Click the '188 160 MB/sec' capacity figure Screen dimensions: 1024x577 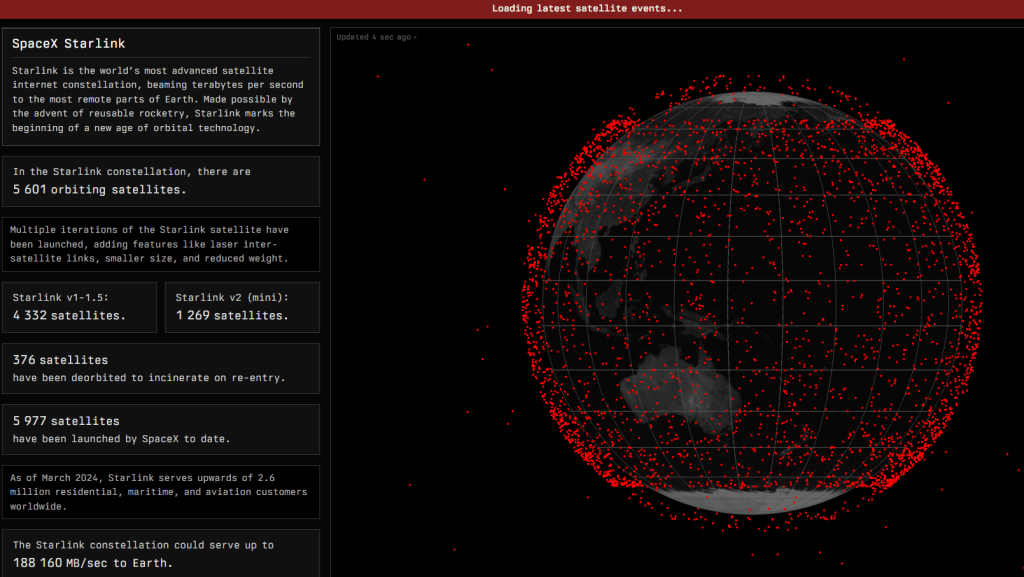(86, 562)
